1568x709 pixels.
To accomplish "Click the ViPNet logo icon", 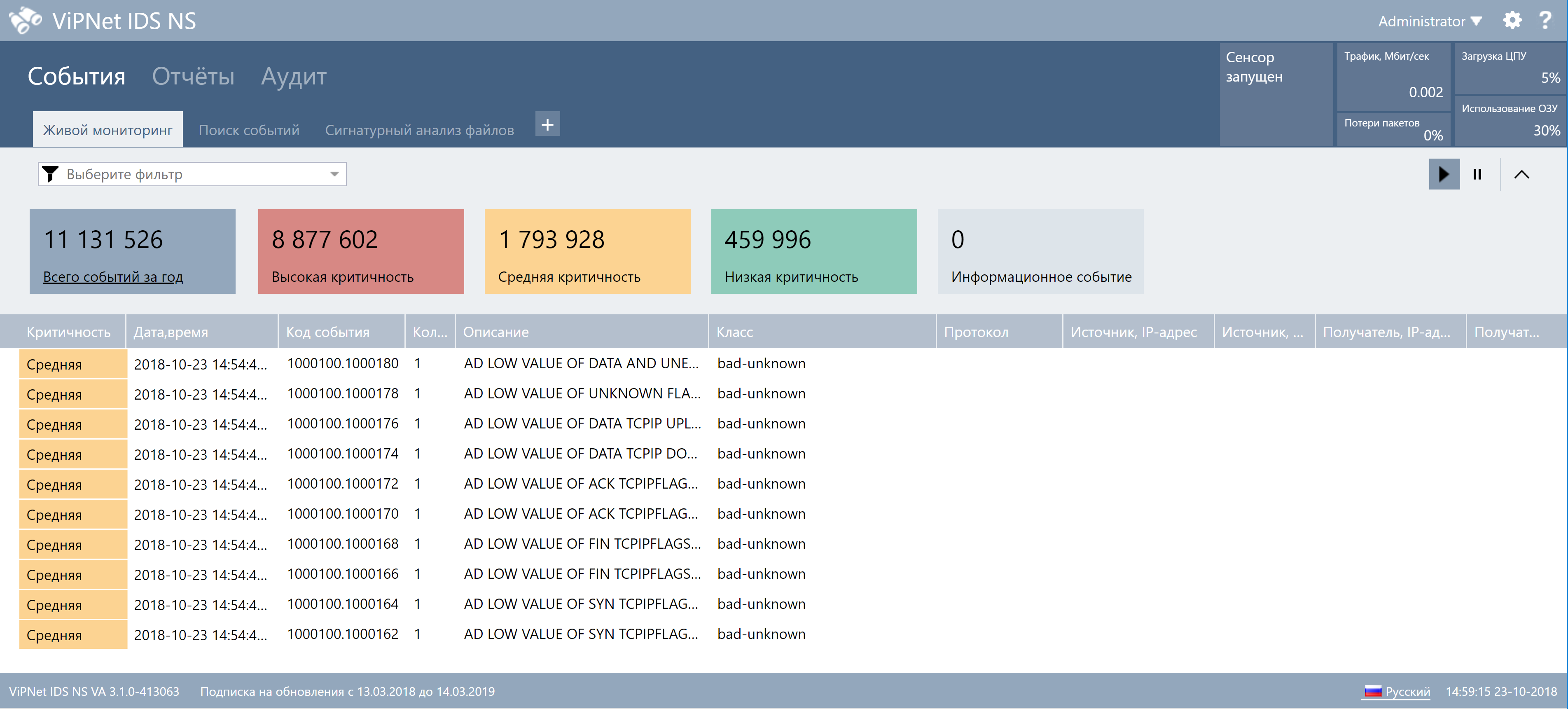I will click(x=25, y=21).
